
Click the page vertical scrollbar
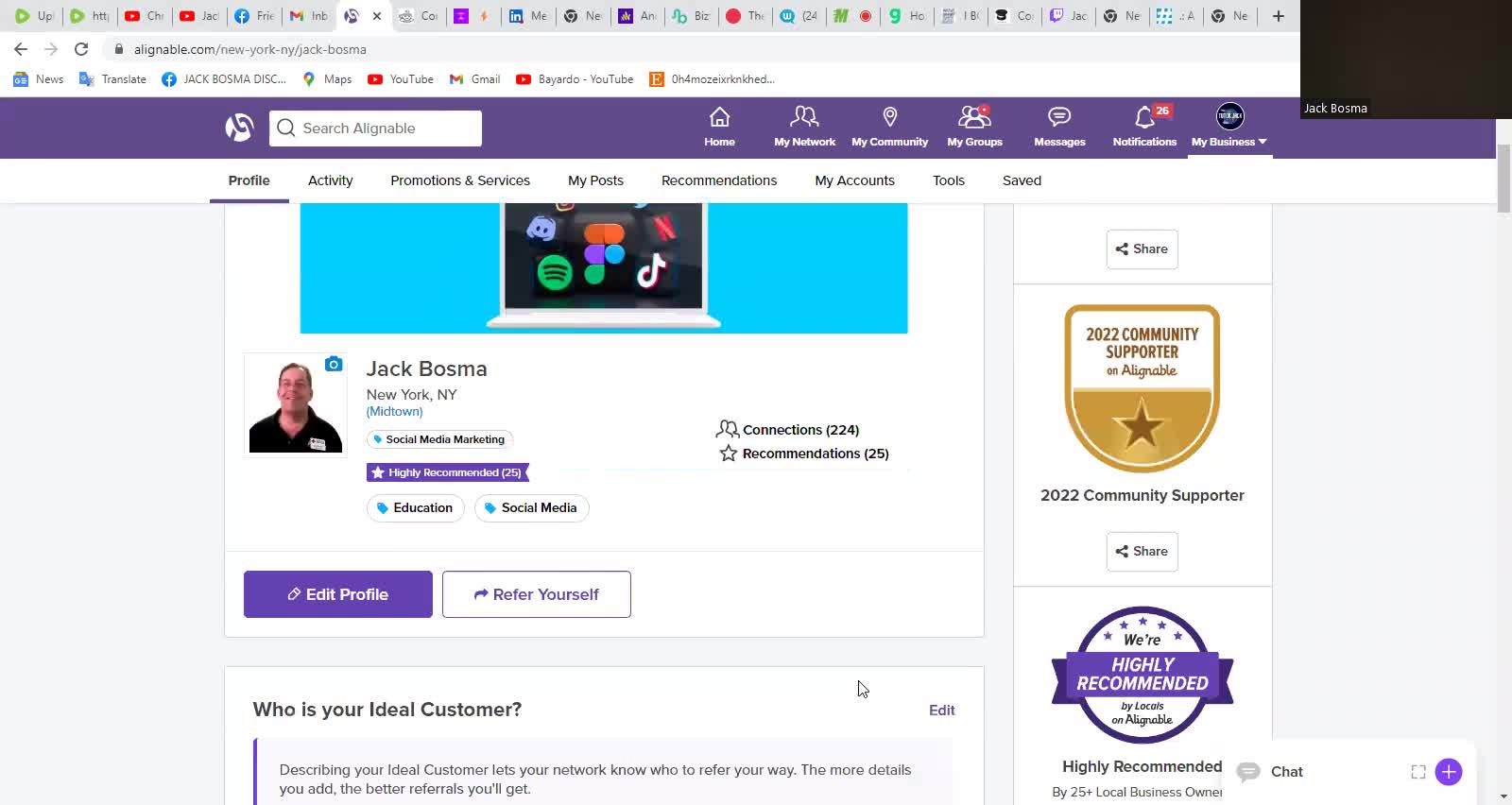coord(1503,180)
